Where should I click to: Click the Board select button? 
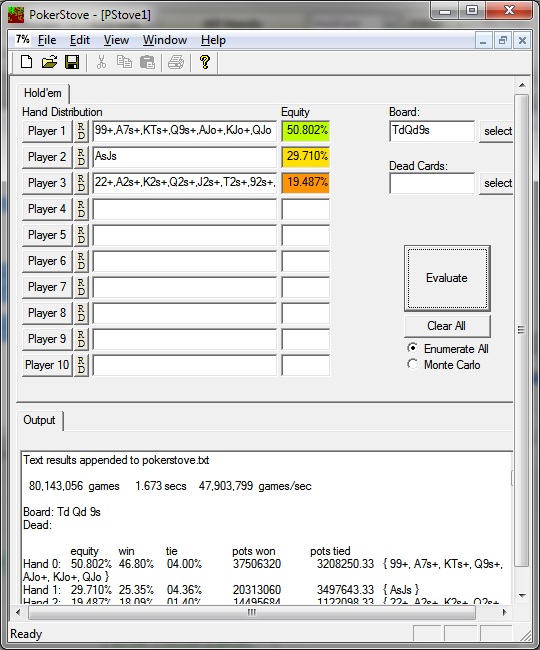496,131
